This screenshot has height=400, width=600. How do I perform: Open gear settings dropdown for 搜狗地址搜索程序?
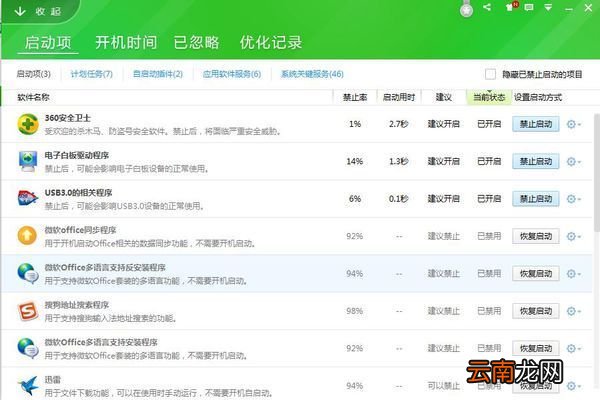[573, 311]
